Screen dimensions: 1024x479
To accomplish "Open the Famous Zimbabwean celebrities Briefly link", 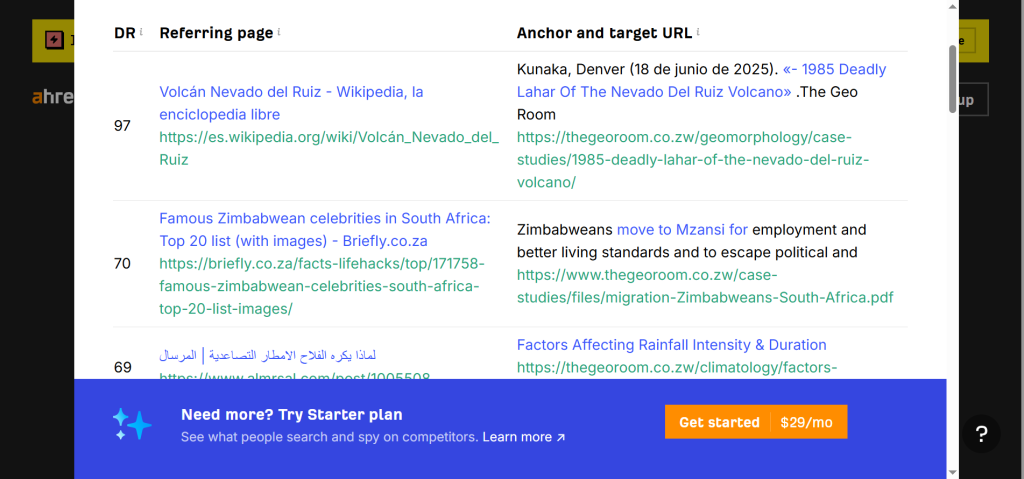I will pos(324,229).
